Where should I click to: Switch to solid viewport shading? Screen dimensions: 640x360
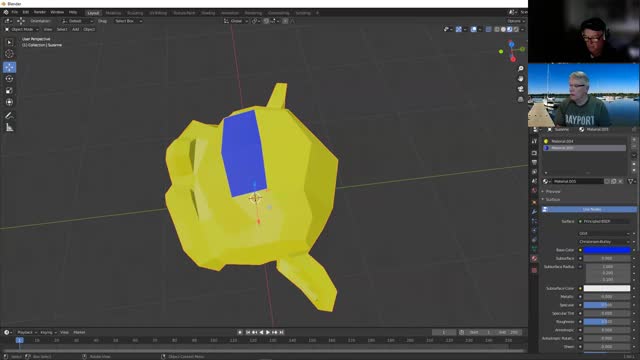503,29
